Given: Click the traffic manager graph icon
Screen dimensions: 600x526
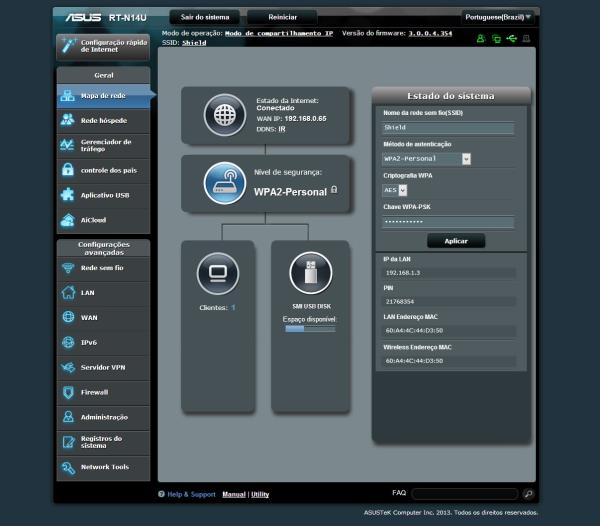Looking at the screenshot, I should tap(68, 145).
